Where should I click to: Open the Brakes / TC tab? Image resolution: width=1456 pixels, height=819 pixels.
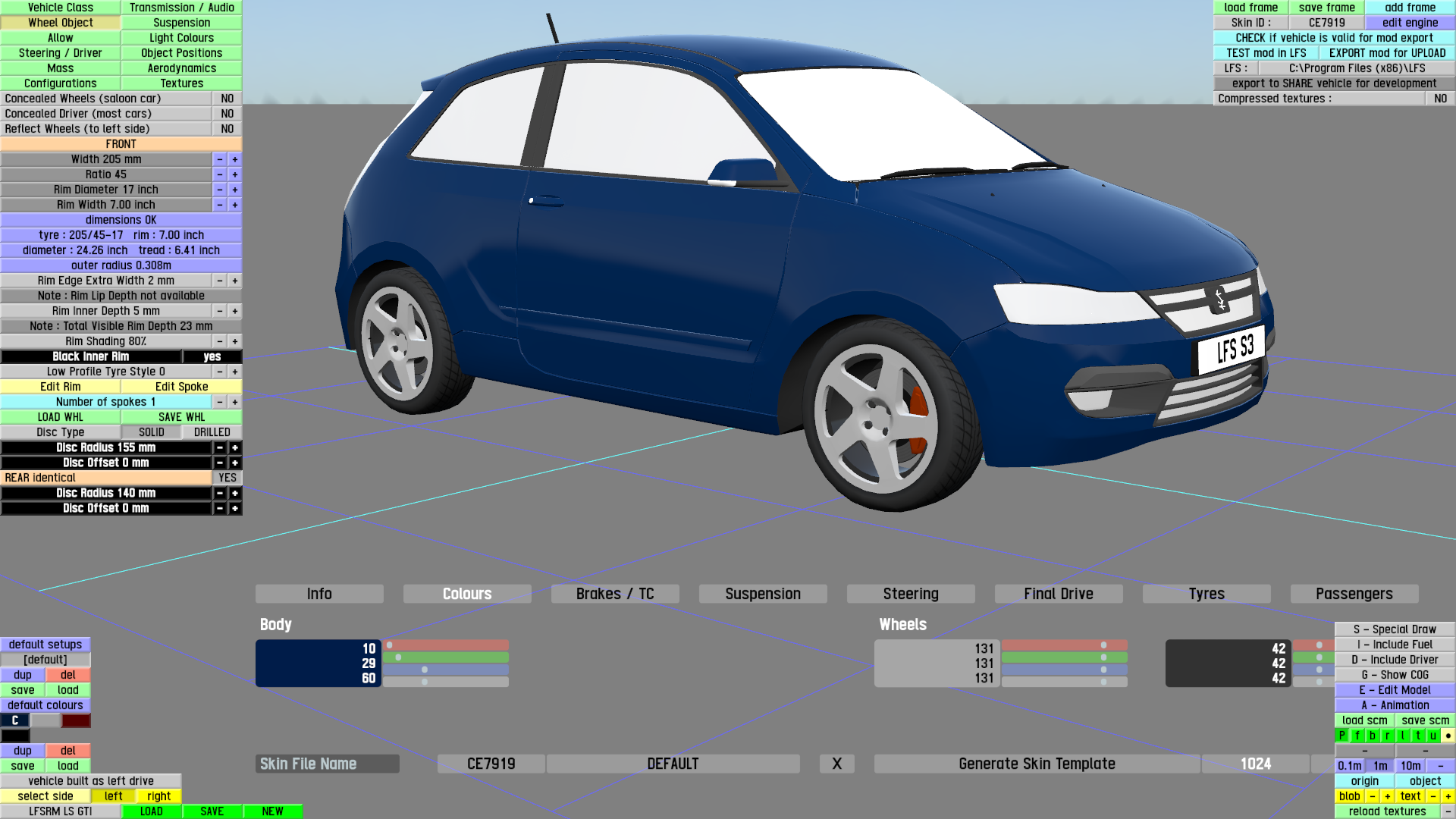(x=614, y=594)
